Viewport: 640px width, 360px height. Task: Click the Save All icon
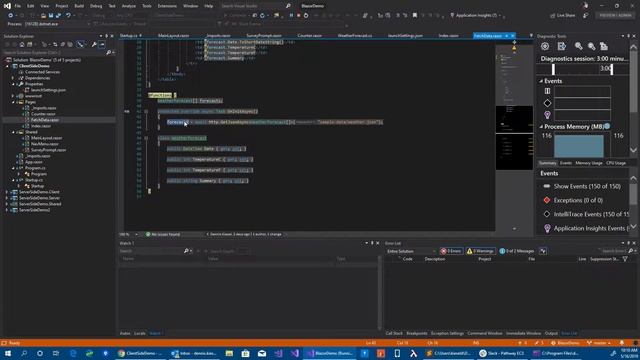coord(58,16)
